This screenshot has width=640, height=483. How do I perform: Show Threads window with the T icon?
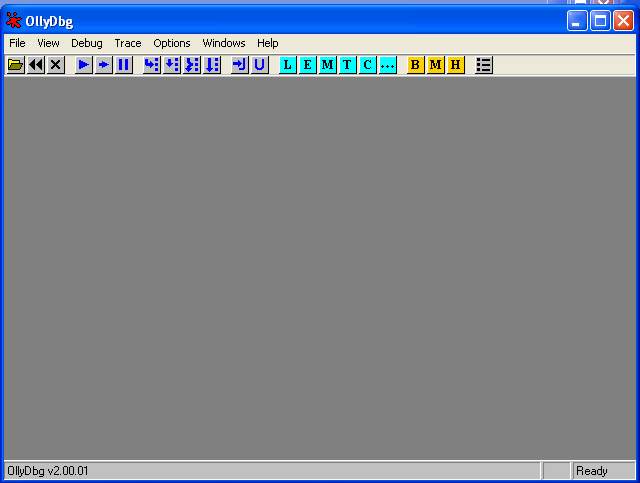348,65
